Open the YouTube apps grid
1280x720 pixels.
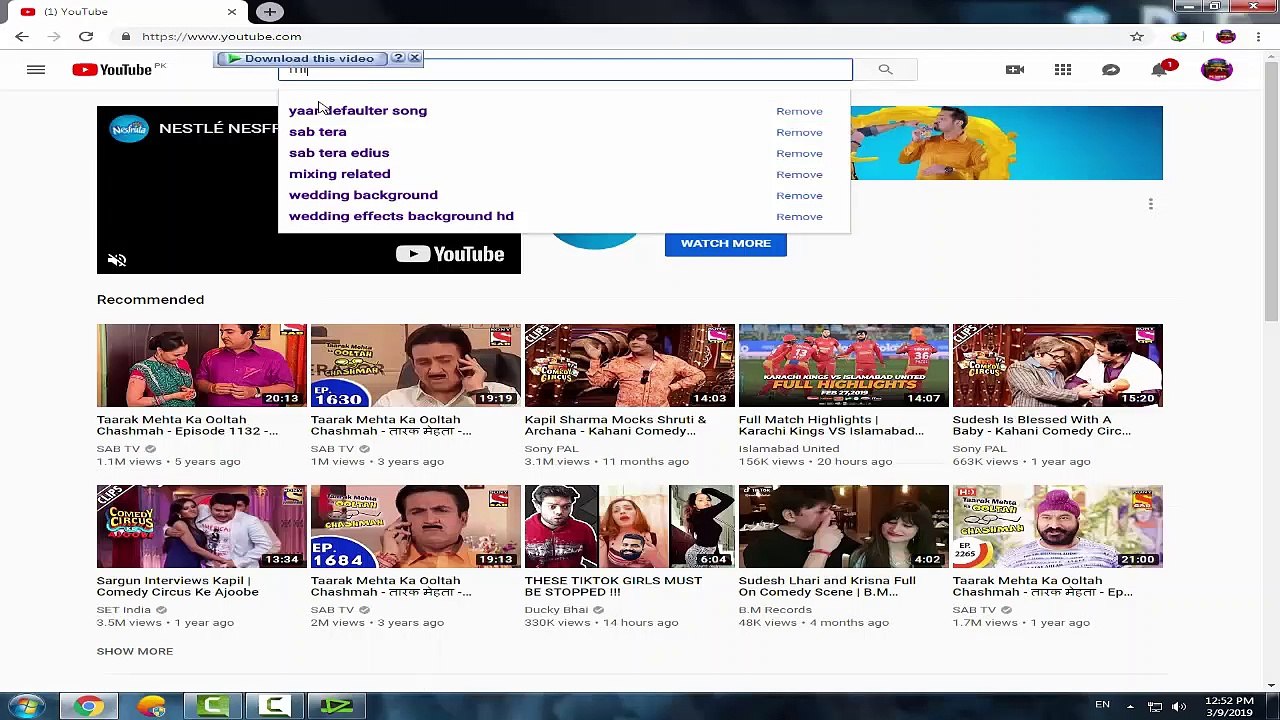[1063, 69]
